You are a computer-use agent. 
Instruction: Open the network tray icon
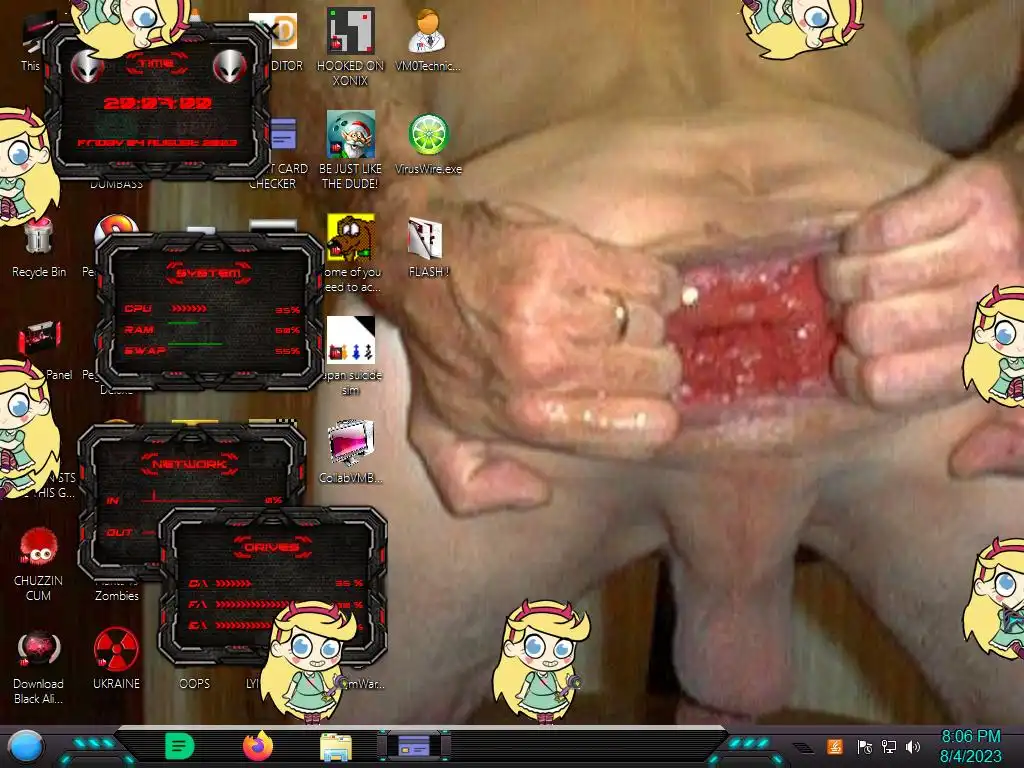[x=889, y=746]
